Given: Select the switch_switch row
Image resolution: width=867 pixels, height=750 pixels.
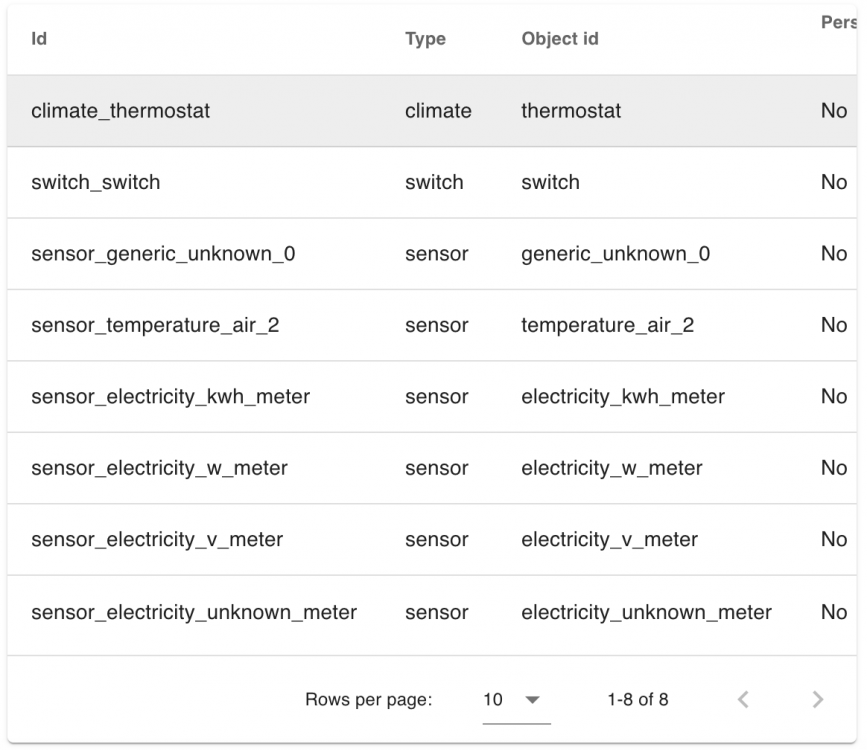Looking at the screenshot, I should tap(95, 182).
